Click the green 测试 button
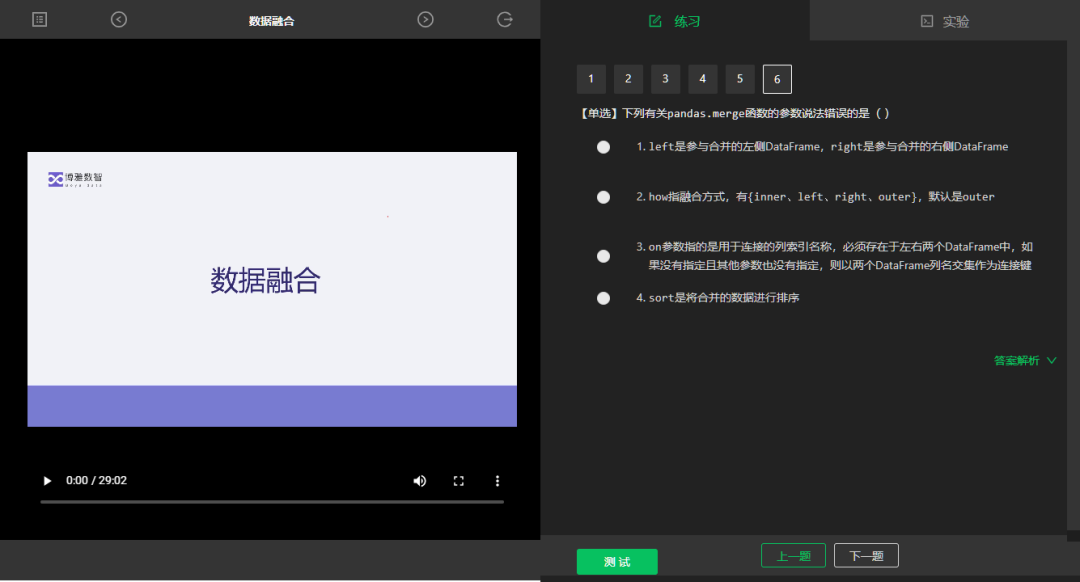The image size is (1080, 582). pos(617,562)
